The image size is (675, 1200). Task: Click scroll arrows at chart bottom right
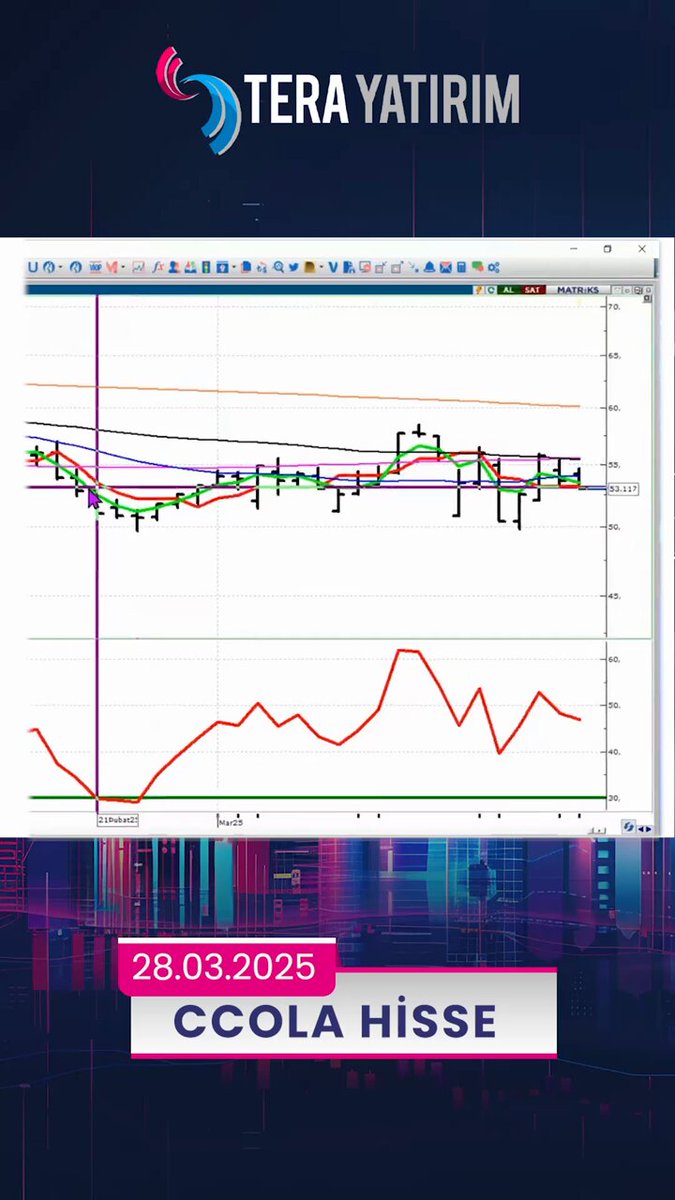[645, 828]
